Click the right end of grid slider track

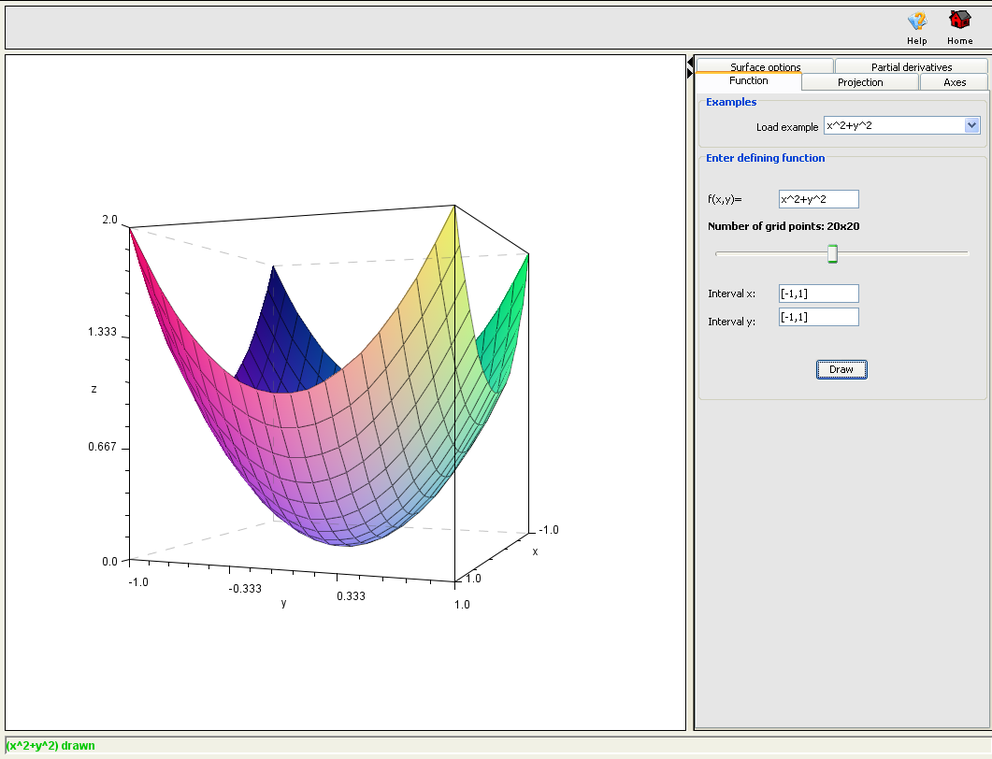[x=966, y=254]
